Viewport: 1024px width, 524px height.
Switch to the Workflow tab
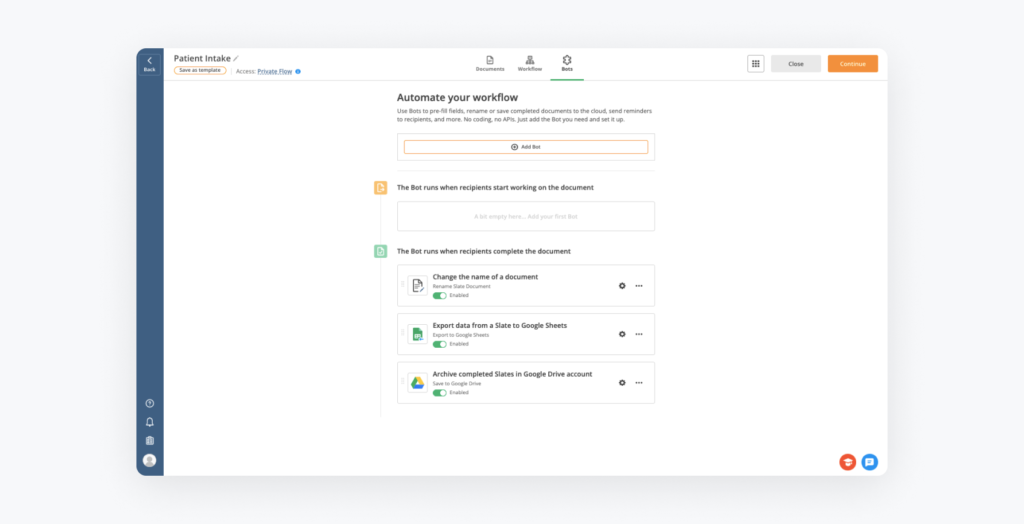click(529, 63)
